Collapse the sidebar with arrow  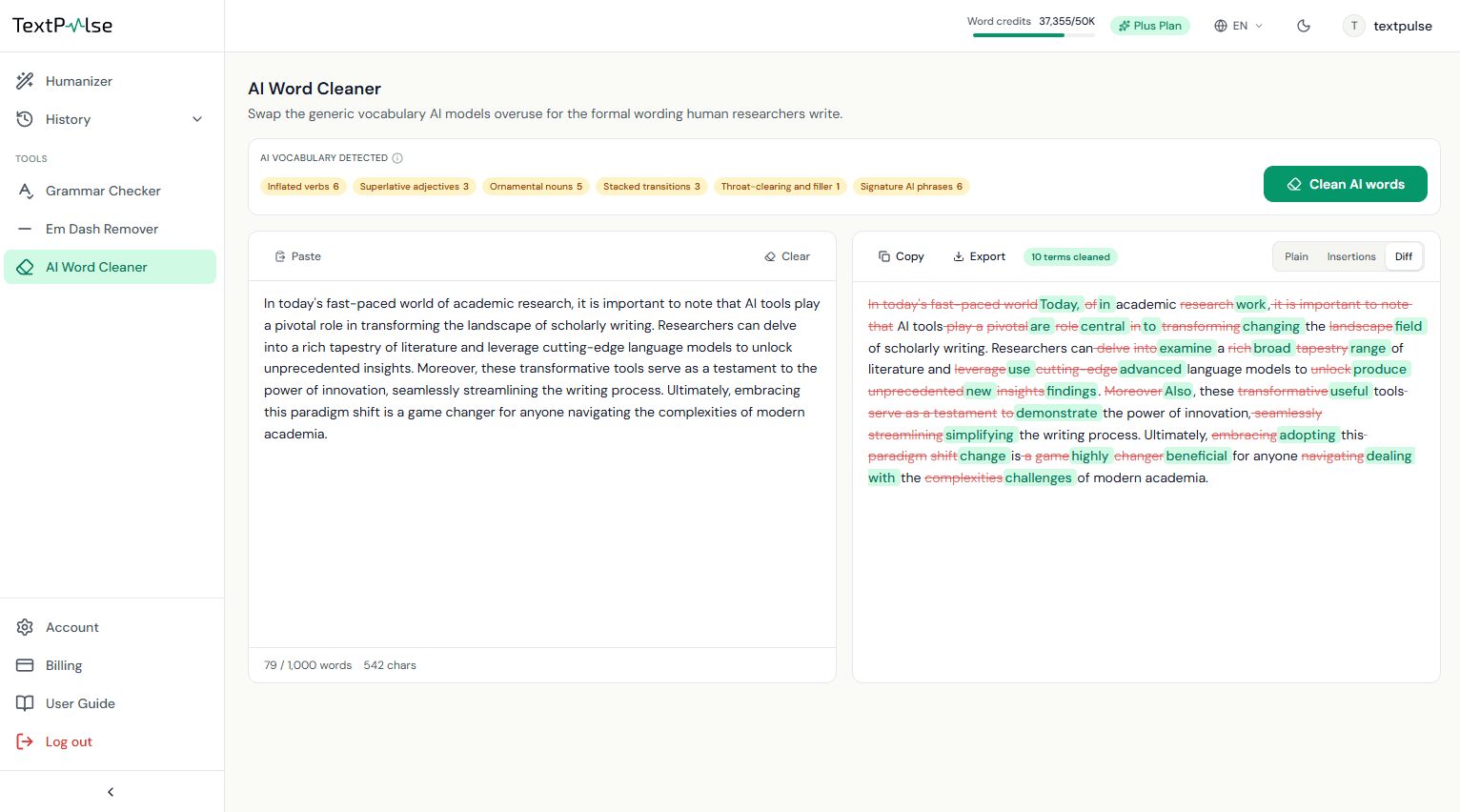click(111, 792)
